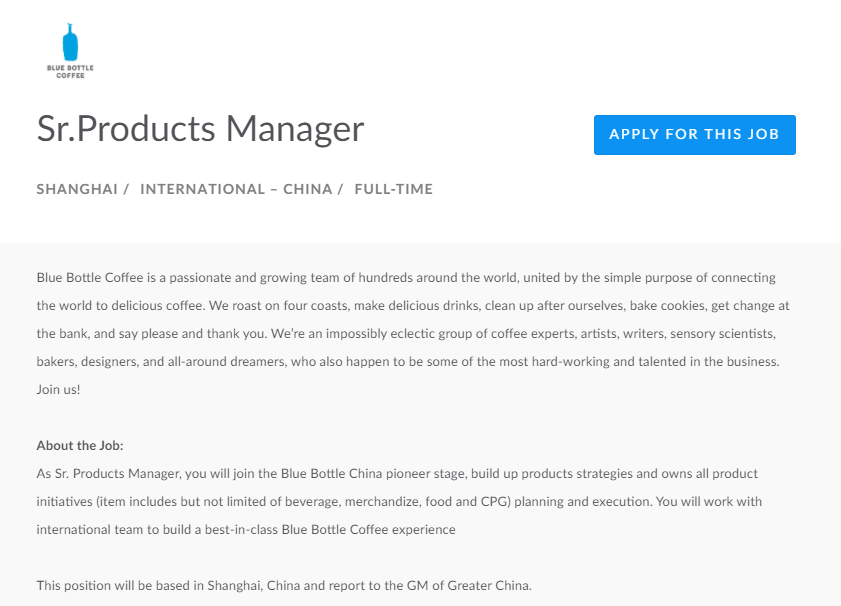Click the INTERNATIONAL – CHINA team label

236,189
